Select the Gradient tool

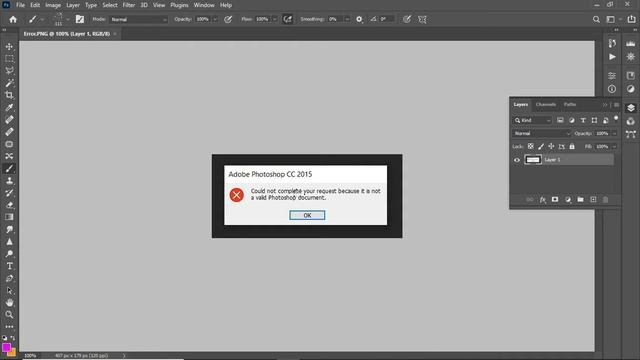click(x=9, y=217)
